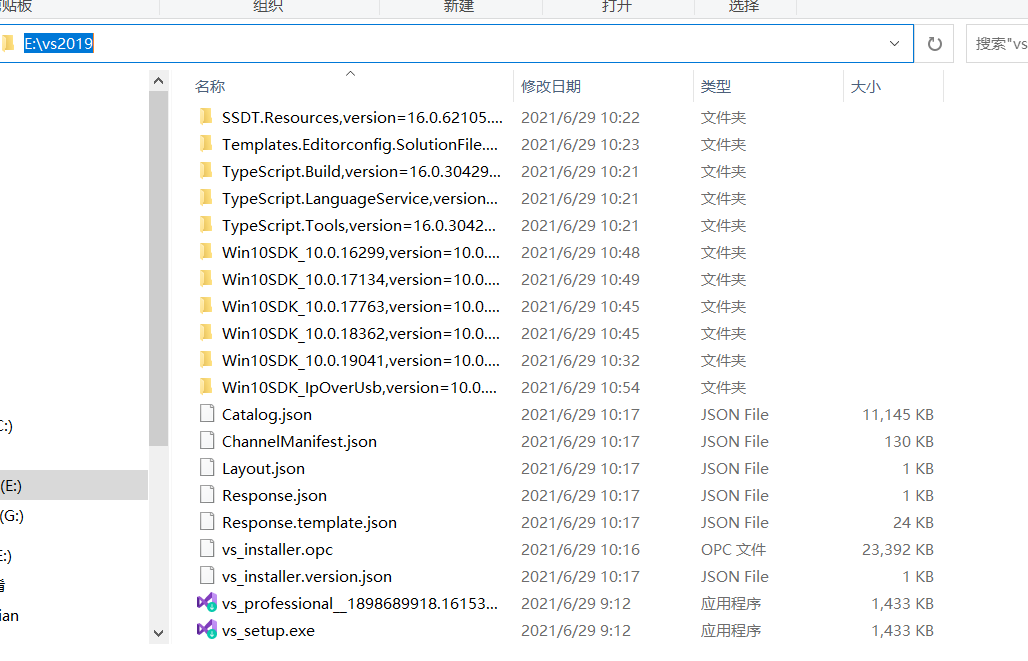This screenshot has width=1028, height=661.
Task: Select the SSDT.Resources,version=16.0.62105 folder name
Action: click(362, 117)
